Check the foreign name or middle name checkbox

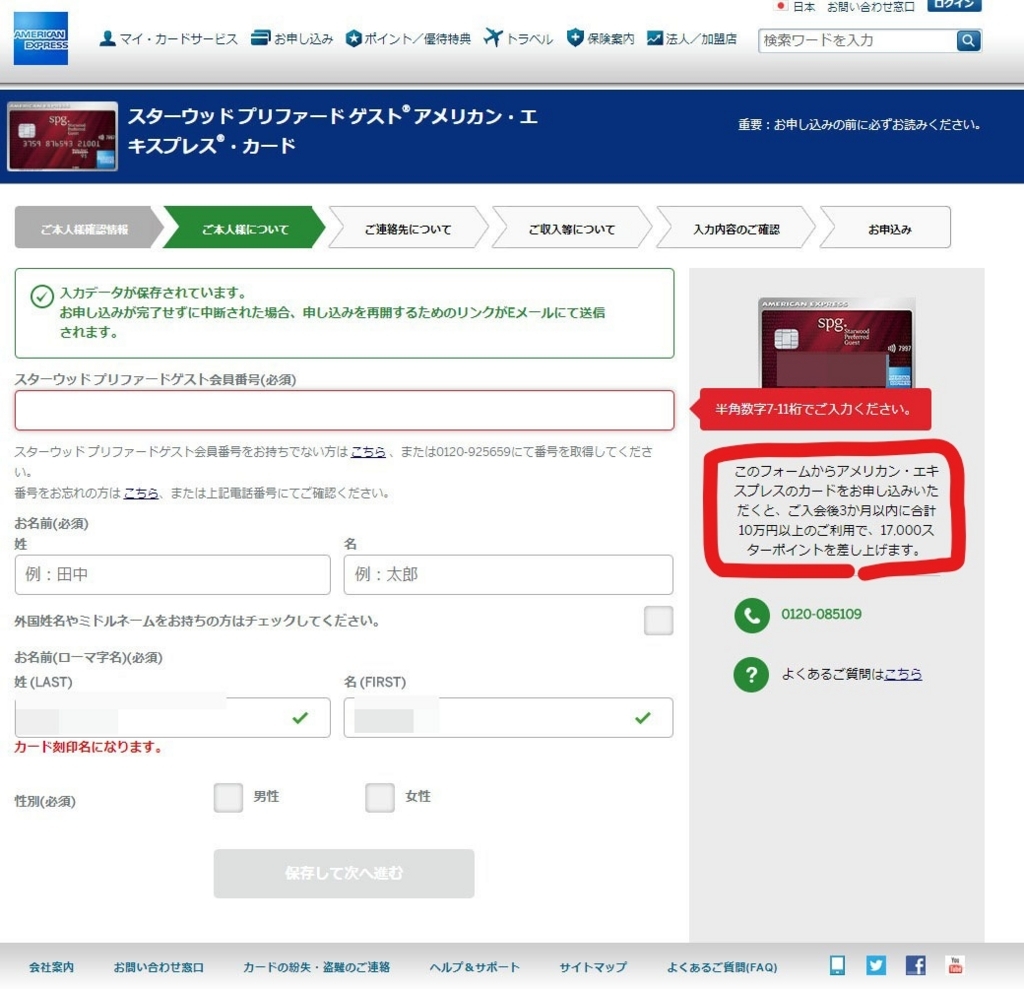tap(658, 620)
